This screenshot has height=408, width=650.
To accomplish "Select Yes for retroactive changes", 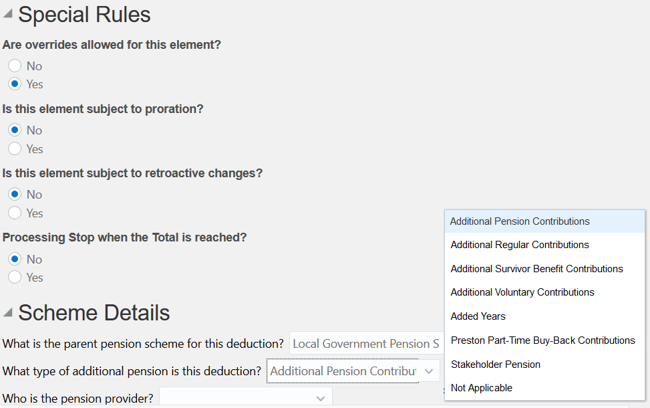I will (x=15, y=213).
